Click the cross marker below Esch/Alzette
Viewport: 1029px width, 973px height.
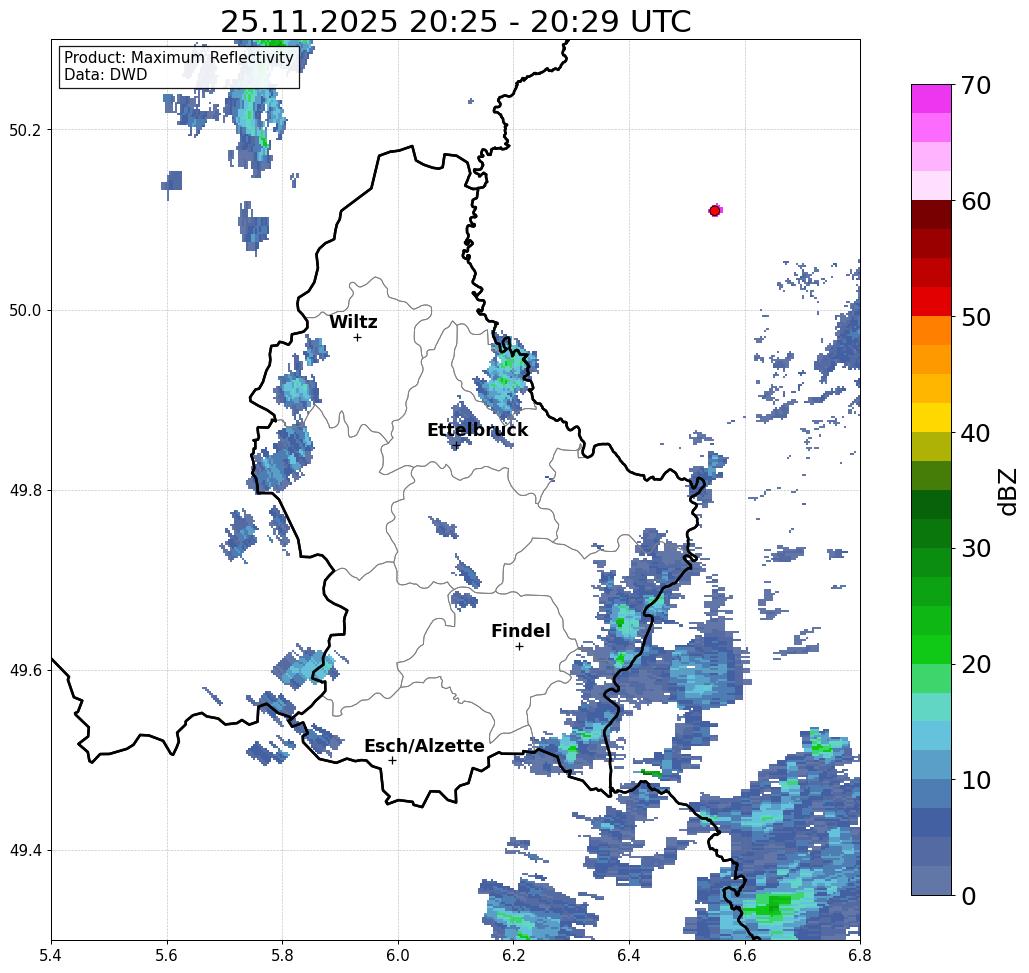tap(392, 760)
